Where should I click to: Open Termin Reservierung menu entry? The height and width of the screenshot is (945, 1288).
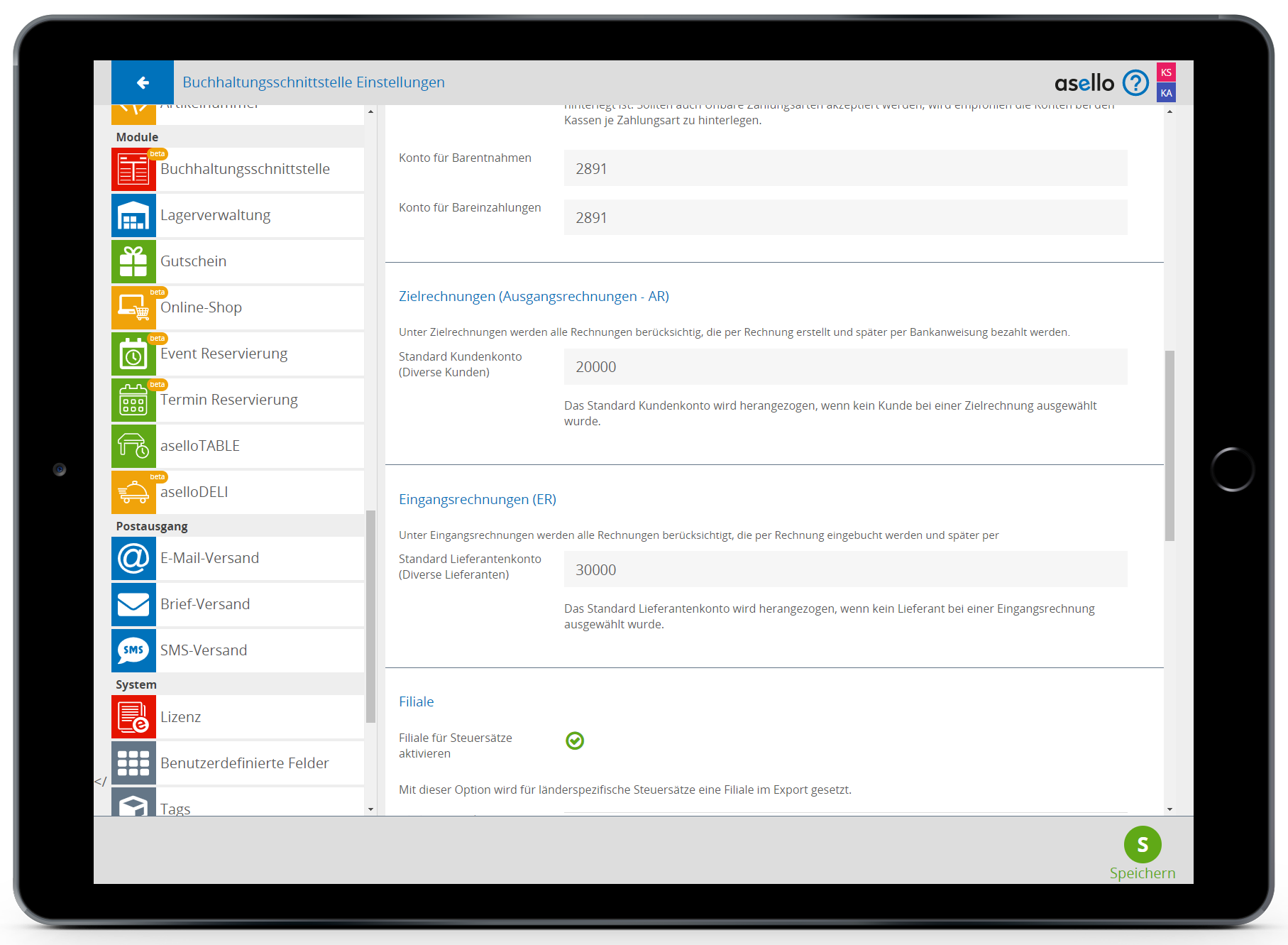[x=229, y=400]
